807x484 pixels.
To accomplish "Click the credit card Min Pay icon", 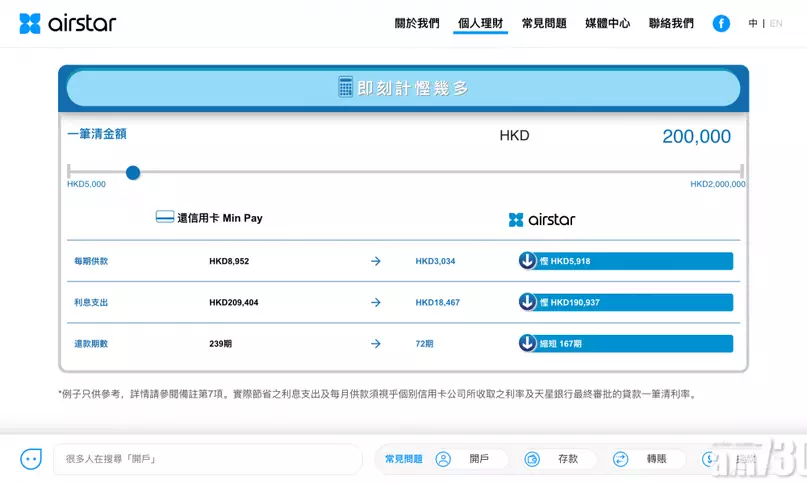I will coord(165,217).
